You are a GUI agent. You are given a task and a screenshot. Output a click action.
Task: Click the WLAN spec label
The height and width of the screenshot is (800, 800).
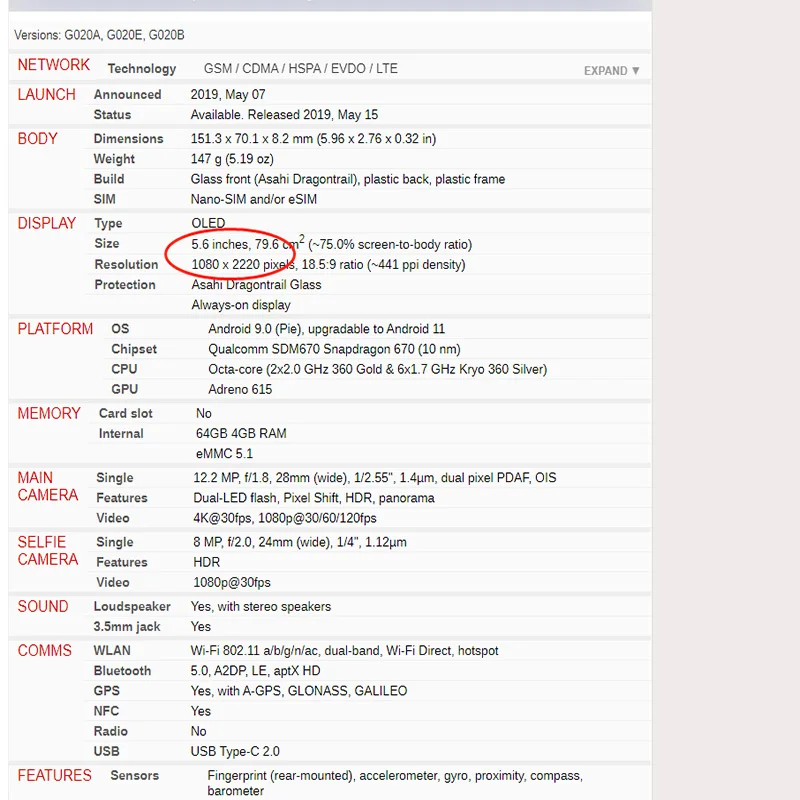(112, 651)
